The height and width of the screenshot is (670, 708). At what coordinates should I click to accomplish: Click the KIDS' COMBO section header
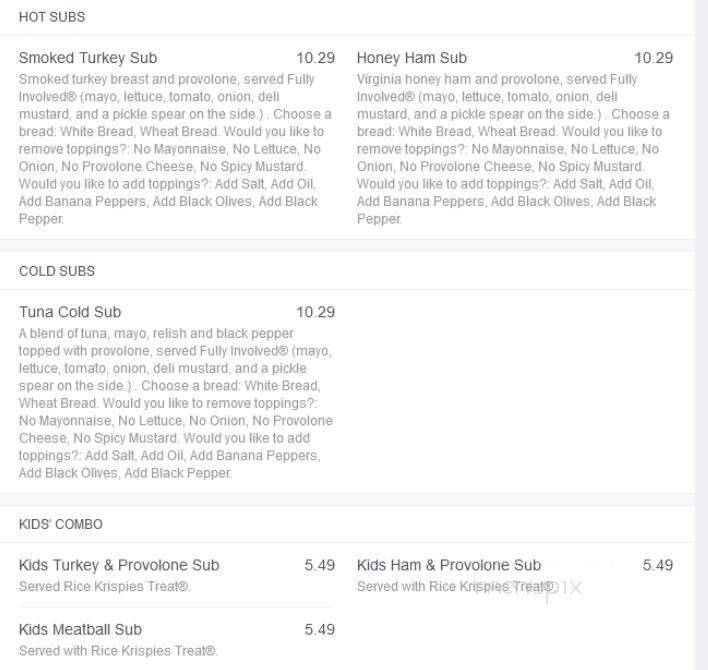pos(61,524)
